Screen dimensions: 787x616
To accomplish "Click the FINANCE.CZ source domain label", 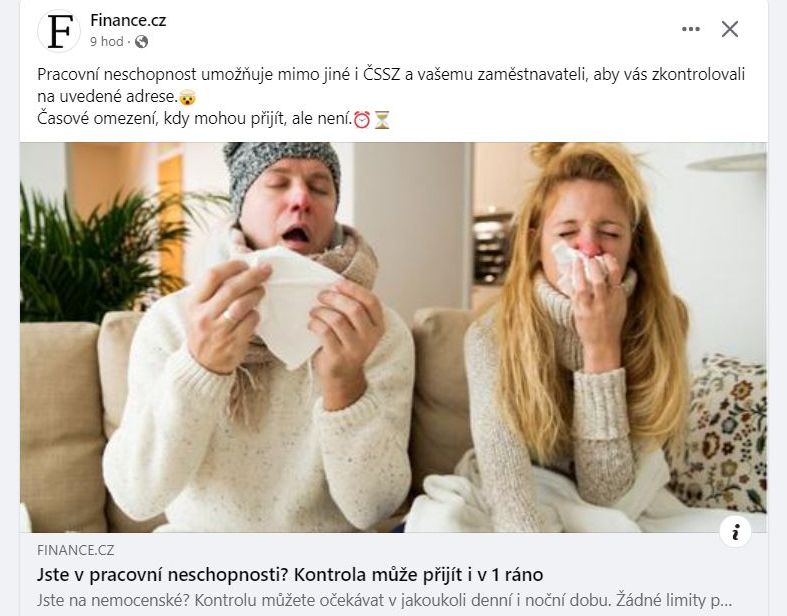I will point(76,550).
